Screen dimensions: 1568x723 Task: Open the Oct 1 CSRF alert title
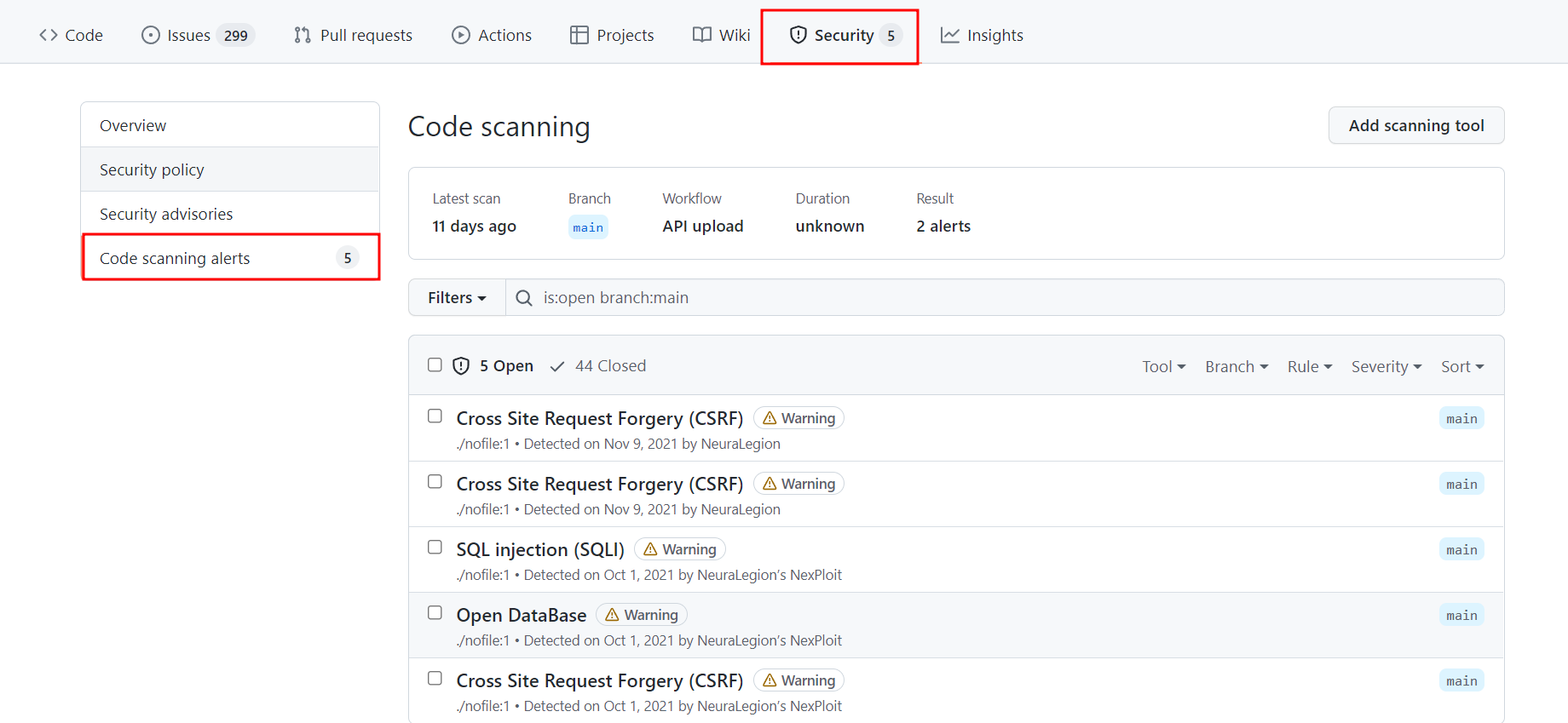coord(600,680)
